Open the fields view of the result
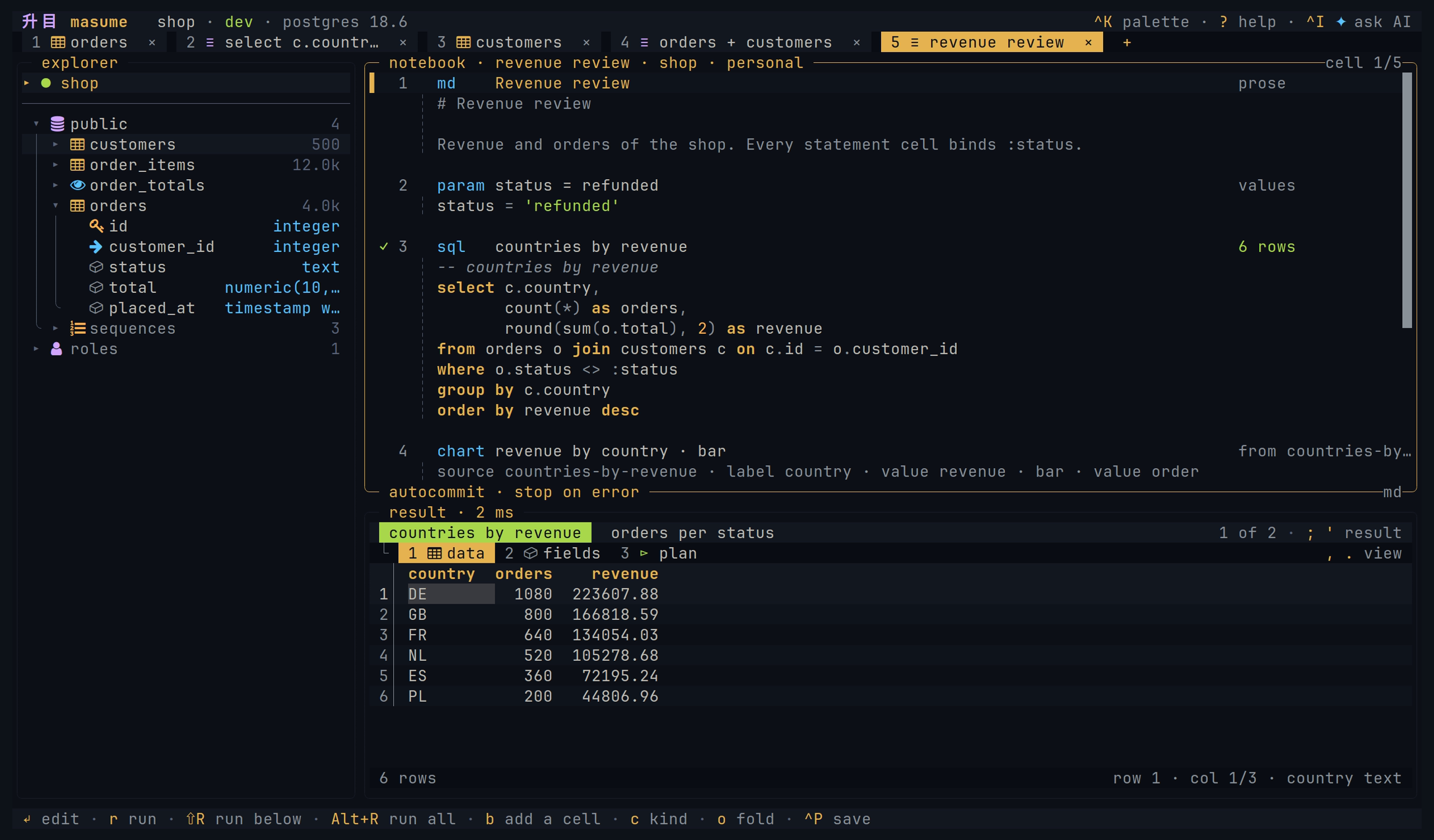1434x840 pixels. 552,553
